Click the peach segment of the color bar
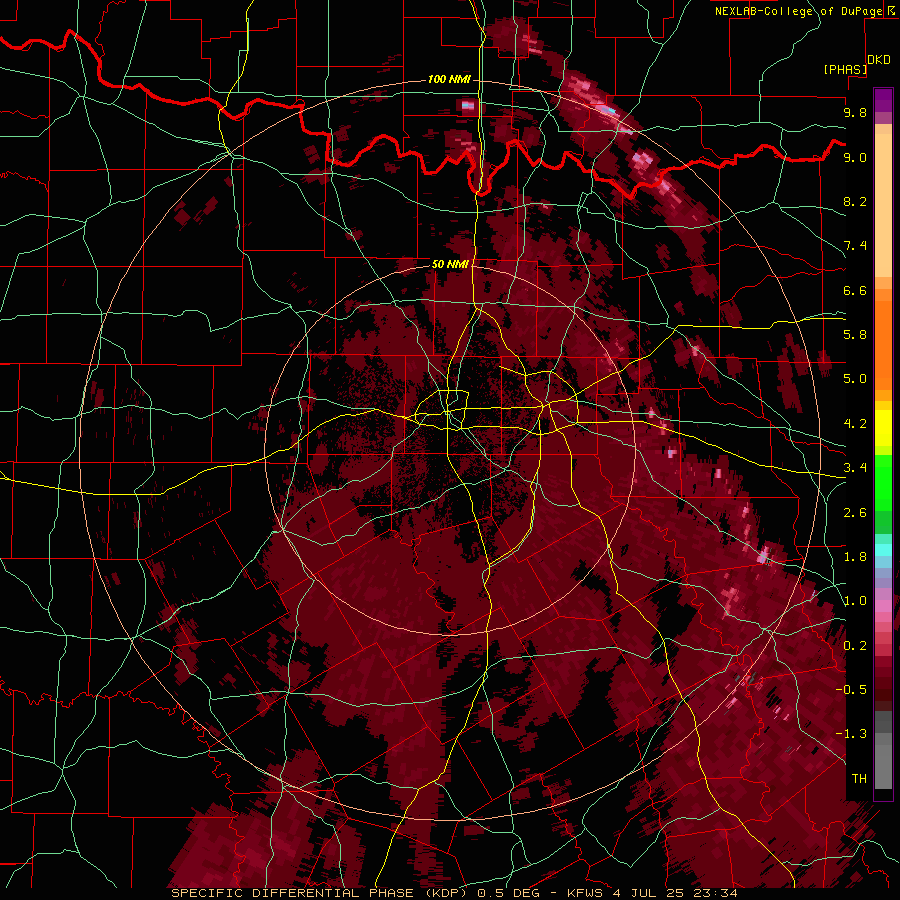The image size is (900, 900). click(883, 205)
